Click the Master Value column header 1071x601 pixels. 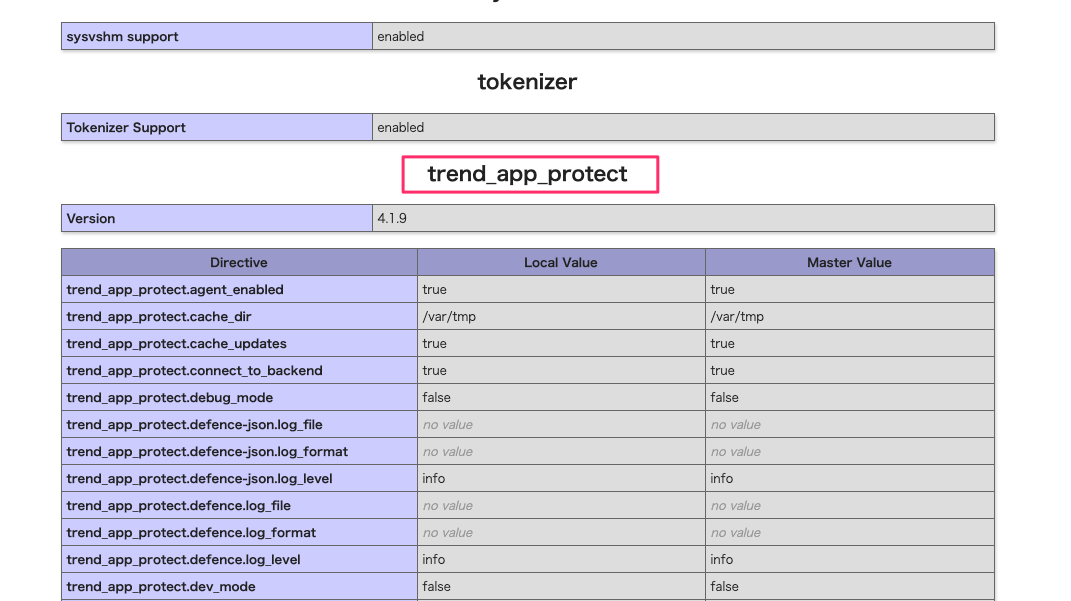pos(849,262)
